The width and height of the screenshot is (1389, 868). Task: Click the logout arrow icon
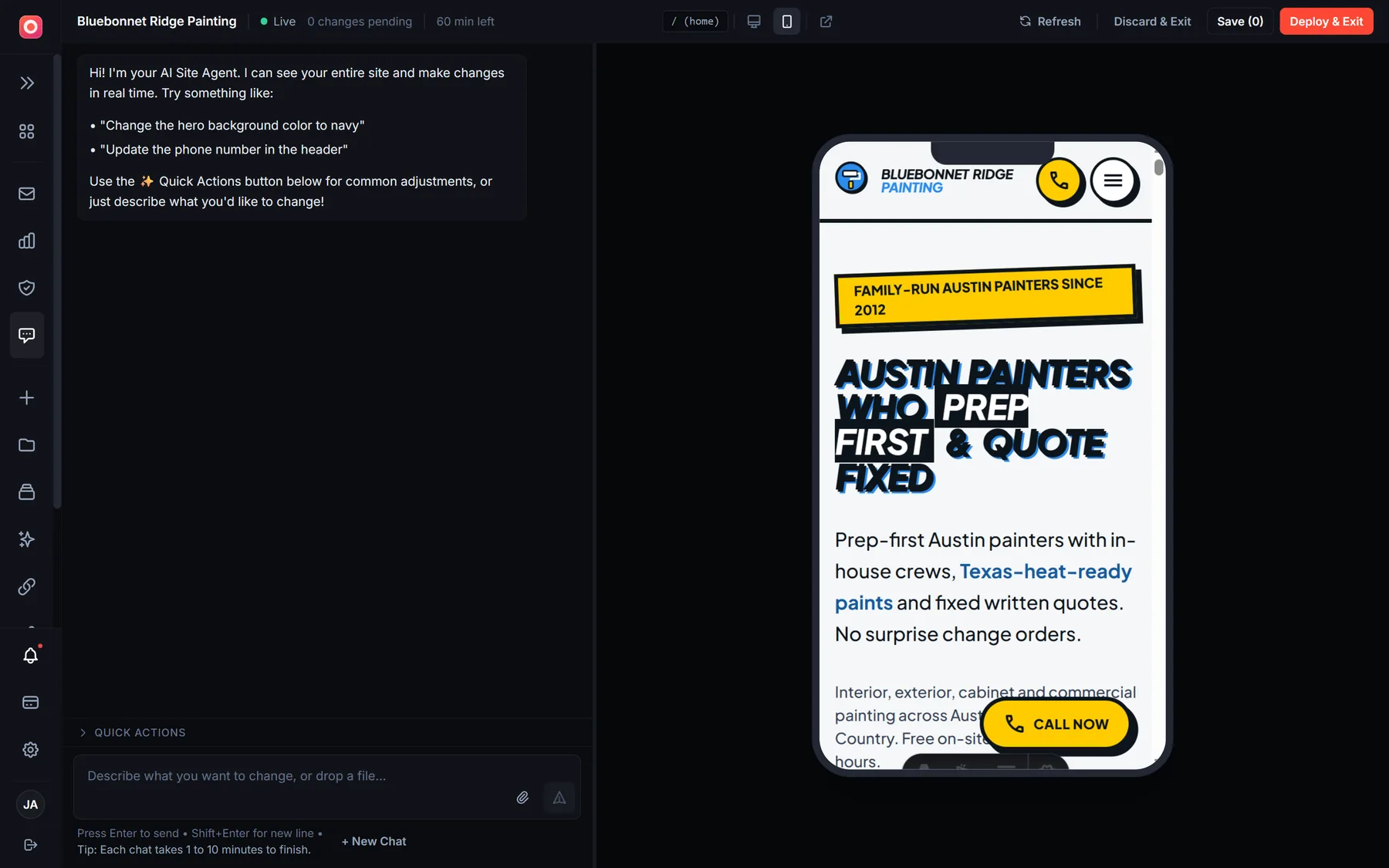31,845
